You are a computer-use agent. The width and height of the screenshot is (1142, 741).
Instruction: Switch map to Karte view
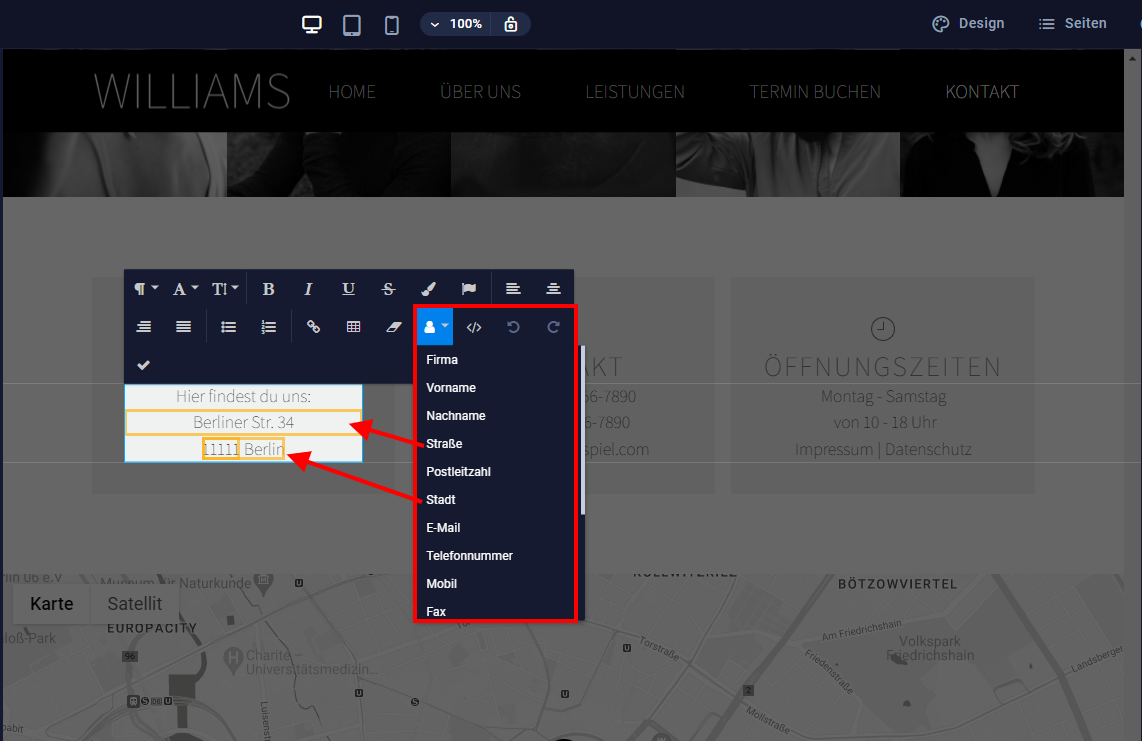52,604
